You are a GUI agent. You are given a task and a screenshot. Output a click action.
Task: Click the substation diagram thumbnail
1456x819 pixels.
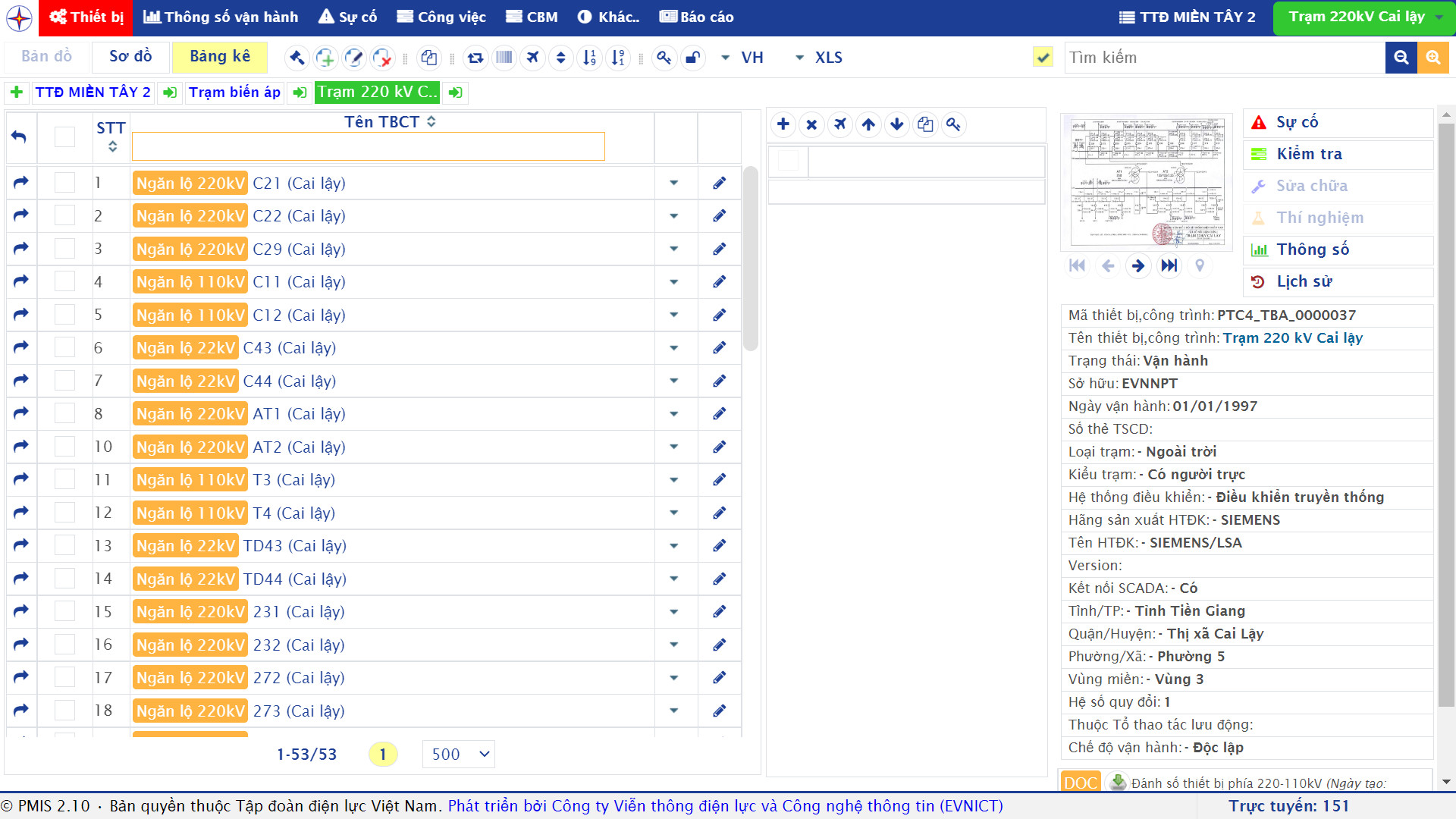click(x=1147, y=180)
